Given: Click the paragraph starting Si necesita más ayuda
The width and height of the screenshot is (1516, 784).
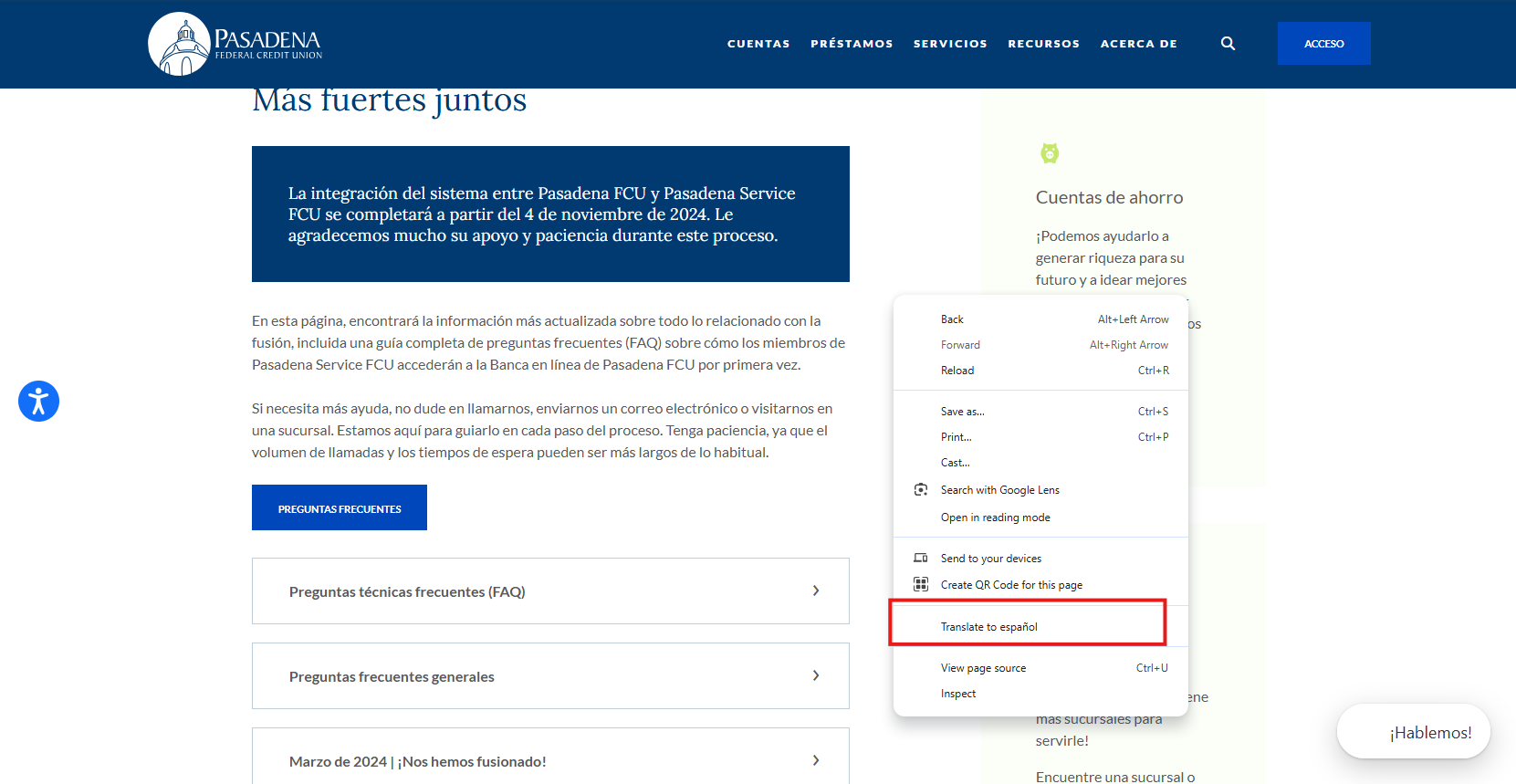Looking at the screenshot, I should coord(542,431).
